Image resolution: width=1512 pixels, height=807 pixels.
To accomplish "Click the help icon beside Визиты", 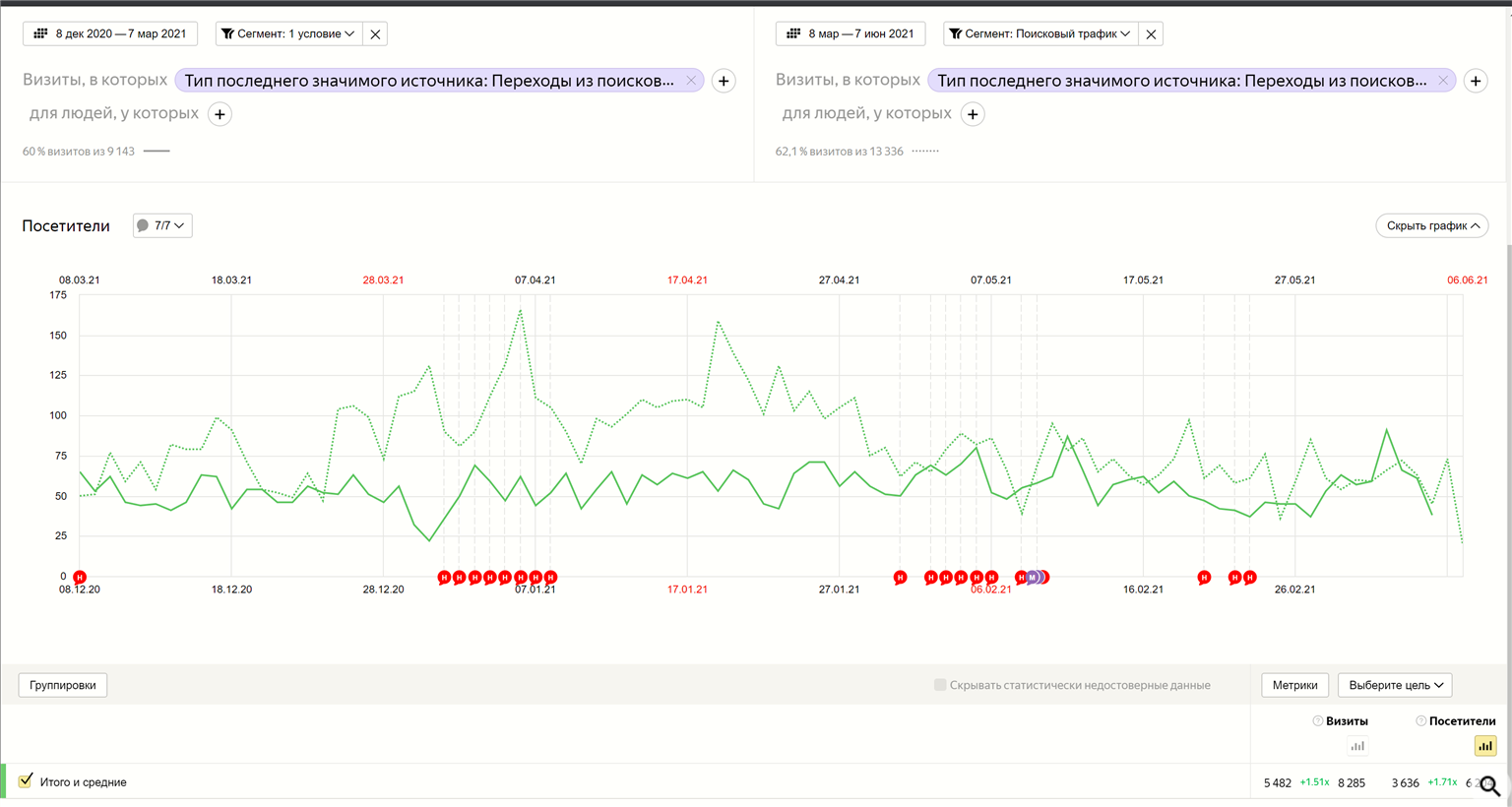I will pyautogui.click(x=1317, y=721).
